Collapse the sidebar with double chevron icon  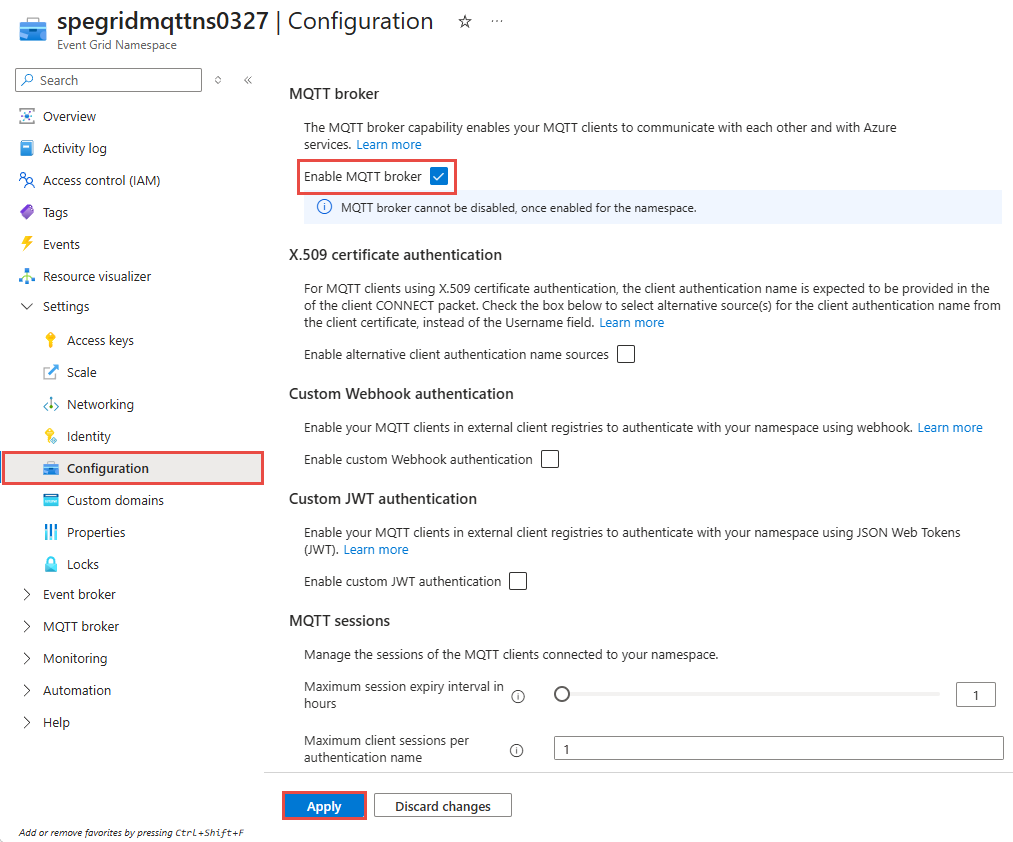(x=247, y=80)
